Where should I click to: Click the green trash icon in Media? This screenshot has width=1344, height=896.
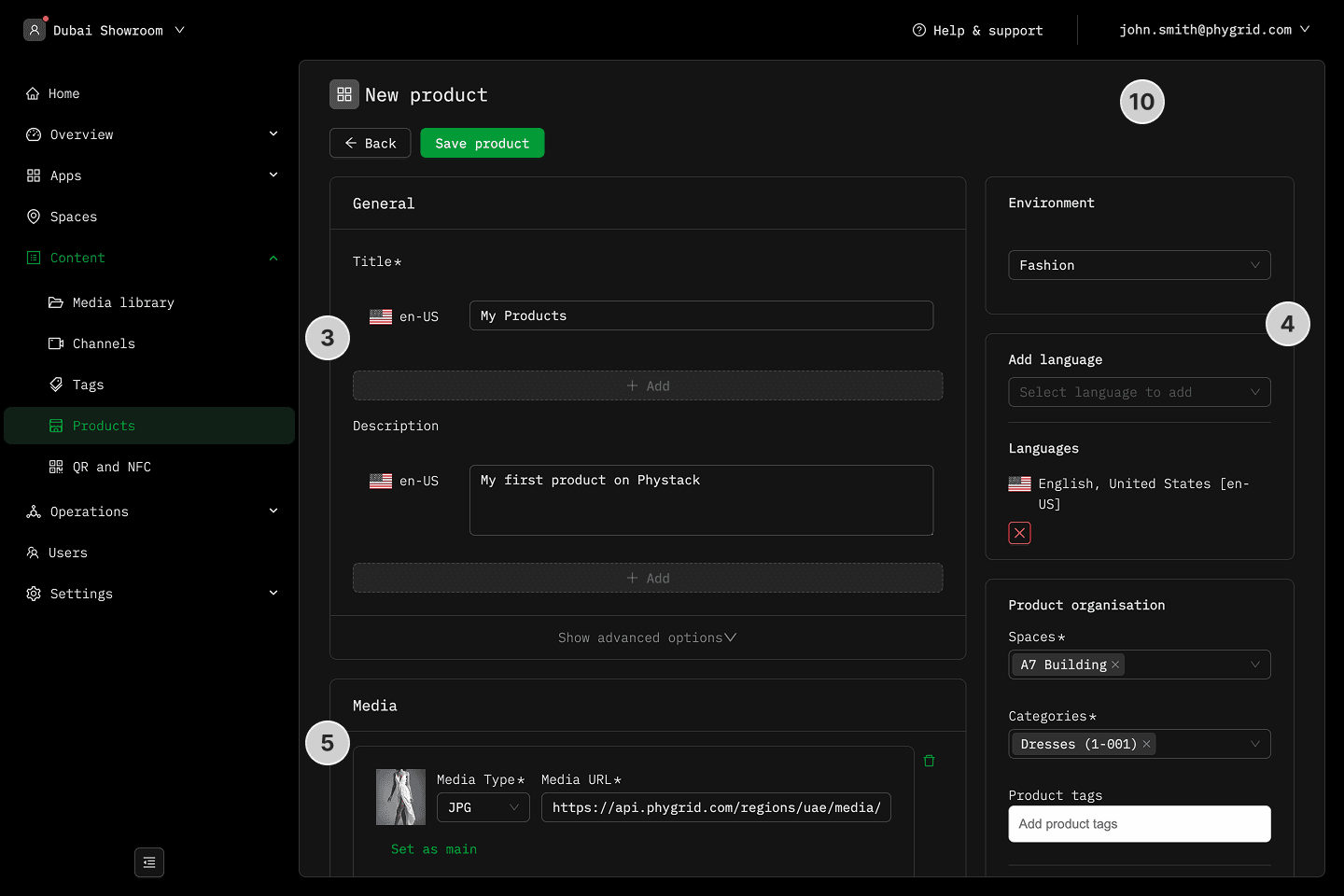(929, 761)
